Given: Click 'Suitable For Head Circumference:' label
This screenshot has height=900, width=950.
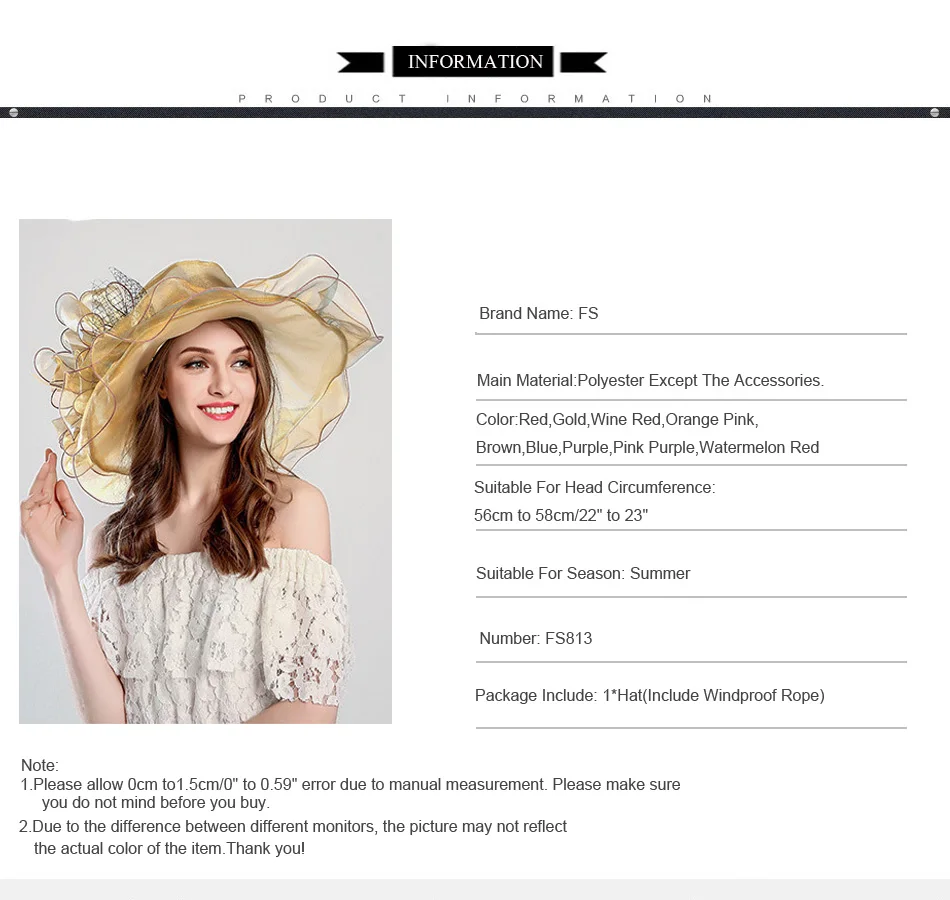Looking at the screenshot, I should tap(594, 487).
